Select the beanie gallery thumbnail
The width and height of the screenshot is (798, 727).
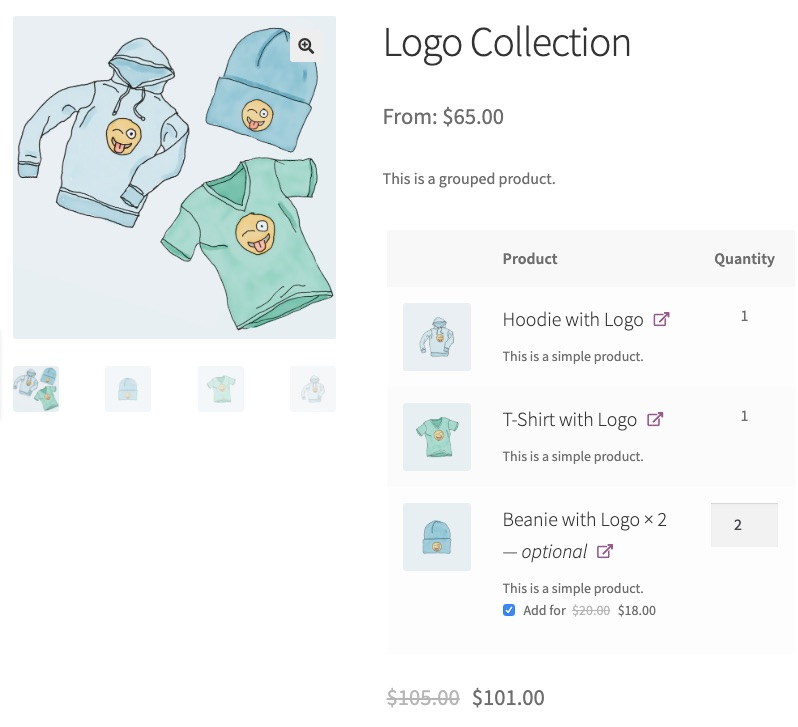point(128,389)
